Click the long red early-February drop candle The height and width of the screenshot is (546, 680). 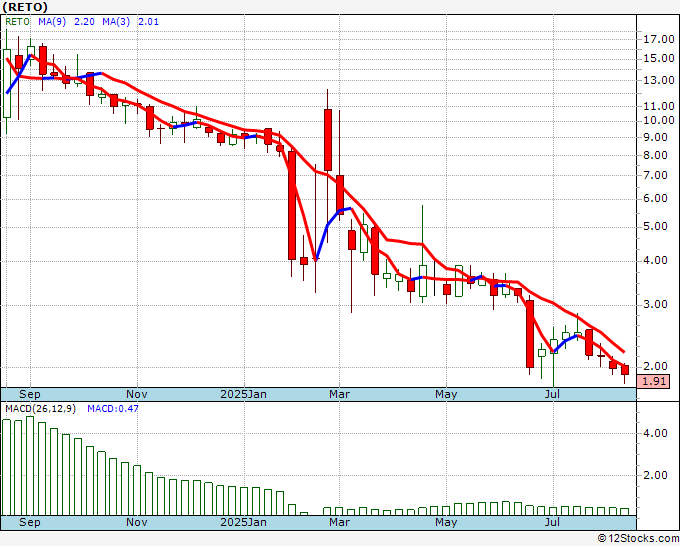(x=292, y=205)
